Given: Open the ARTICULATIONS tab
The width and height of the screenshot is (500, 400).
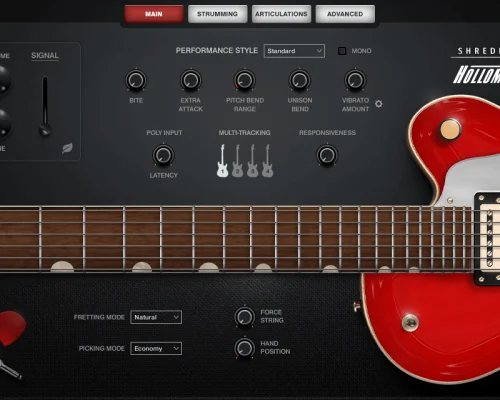Looking at the screenshot, I should pos(281,14).
